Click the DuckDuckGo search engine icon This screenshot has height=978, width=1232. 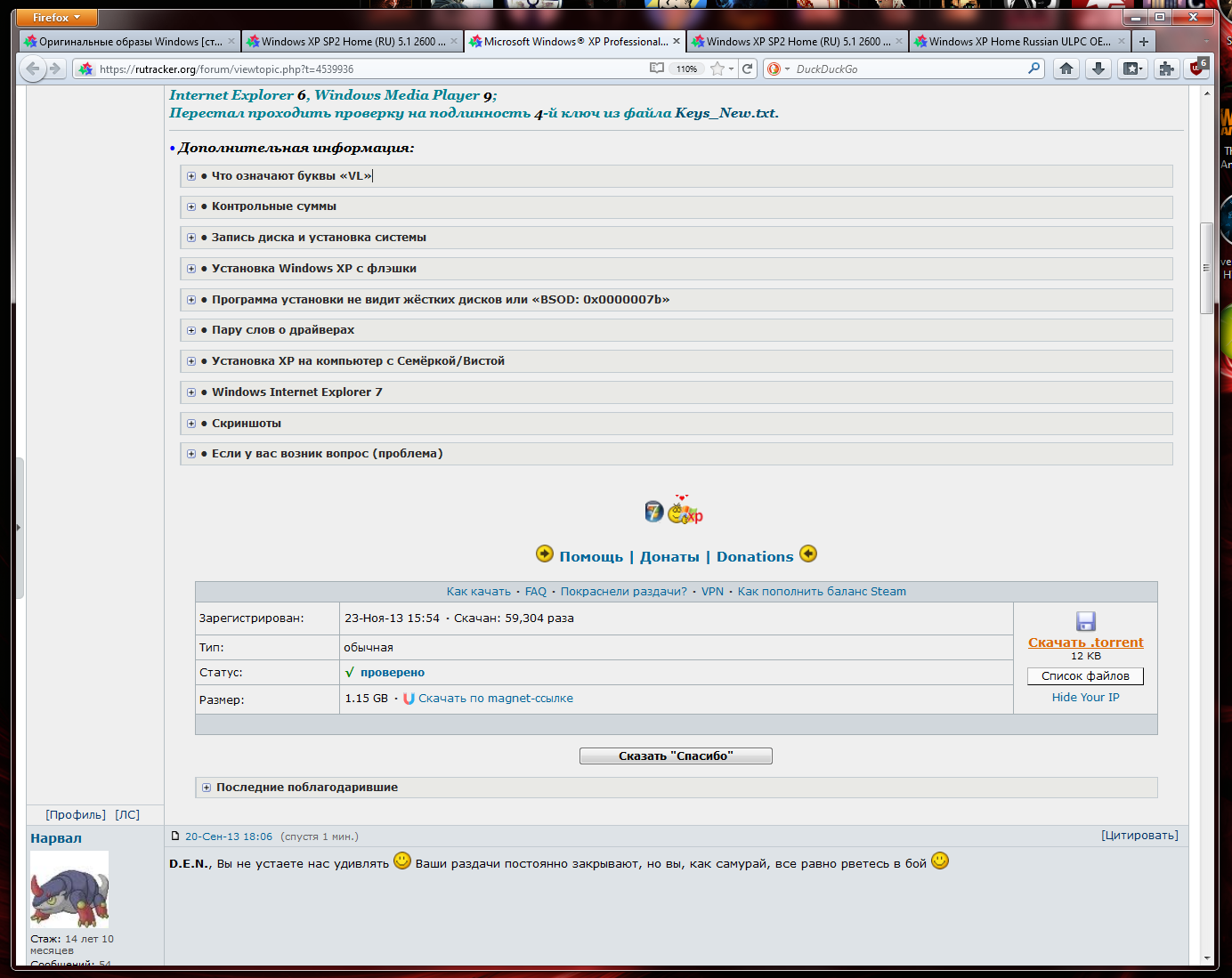coord(774,69)
